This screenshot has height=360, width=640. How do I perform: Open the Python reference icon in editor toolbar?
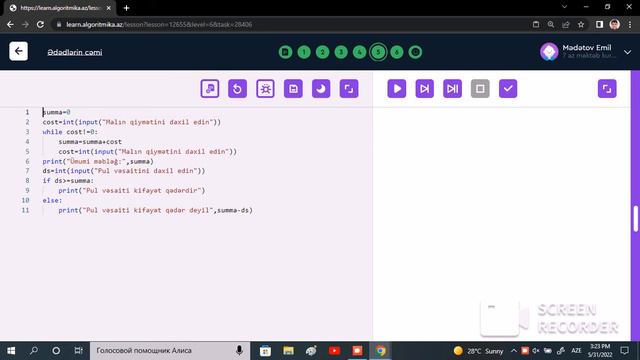pyautogui.click(x=210, y=89)
